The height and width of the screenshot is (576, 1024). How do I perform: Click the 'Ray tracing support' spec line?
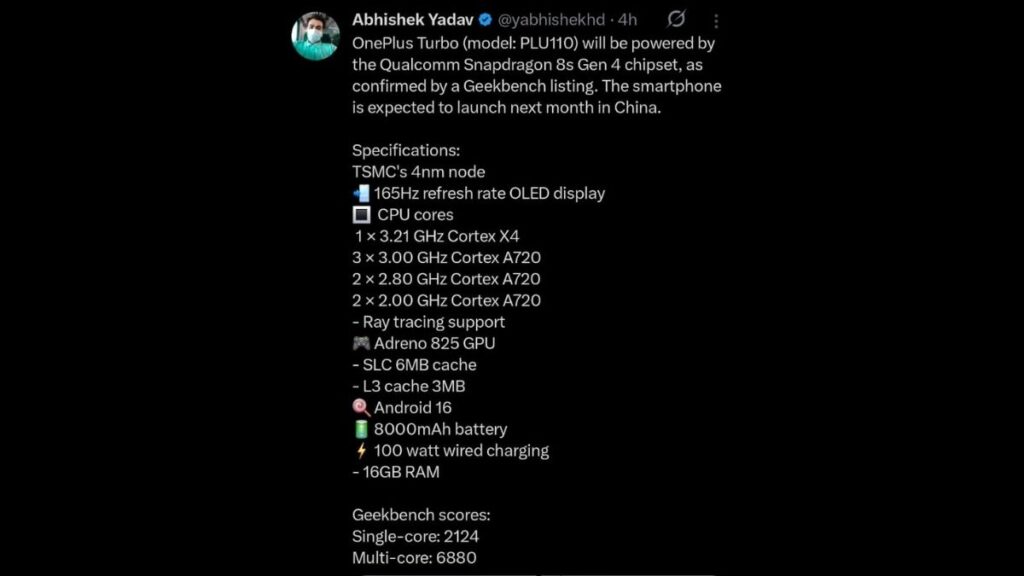(428, 321)
